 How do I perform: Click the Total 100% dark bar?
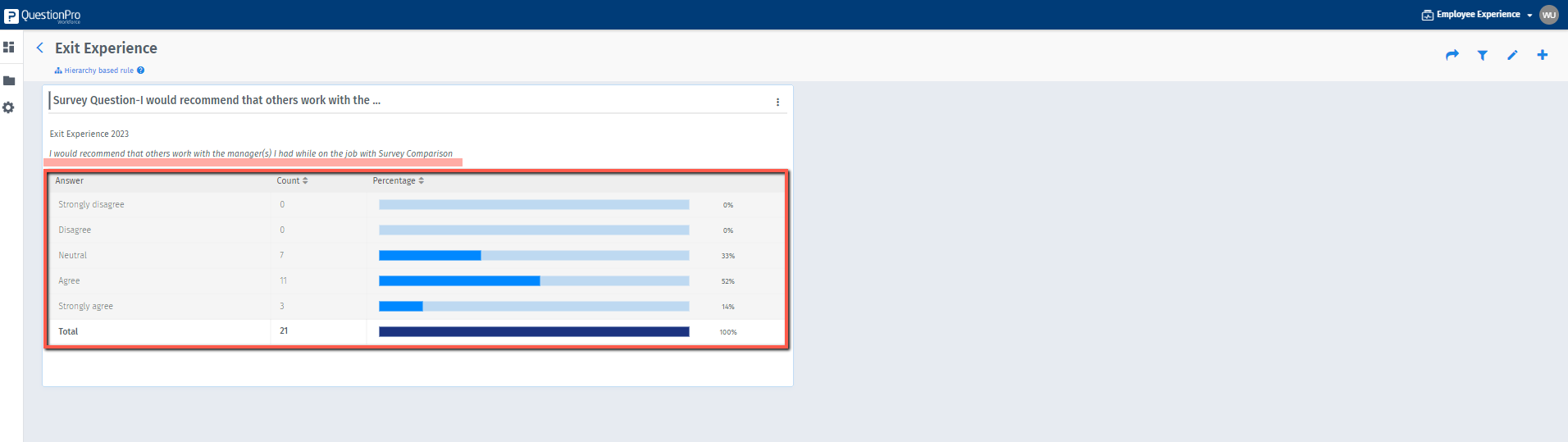[534, 331]
